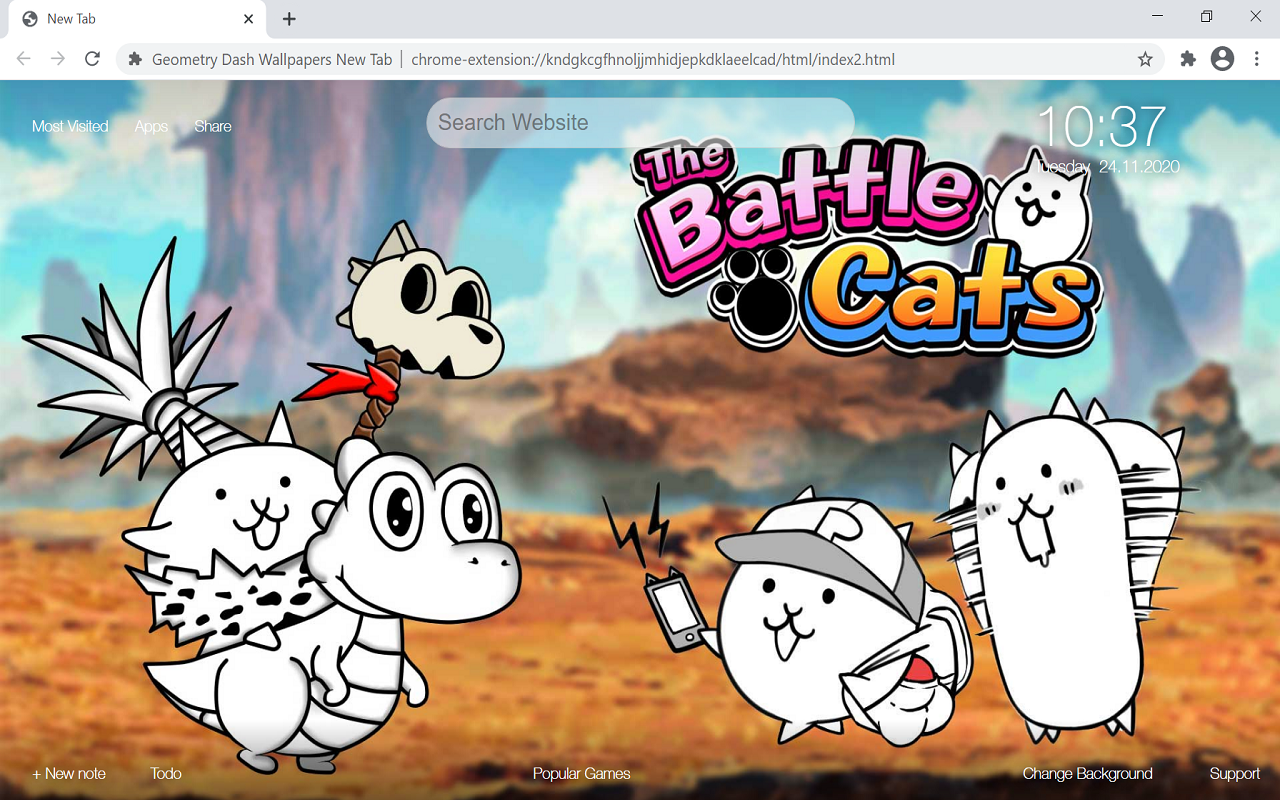Open Most Visited sites
This screenshot has height=800, width=1280.
point(70,126)
